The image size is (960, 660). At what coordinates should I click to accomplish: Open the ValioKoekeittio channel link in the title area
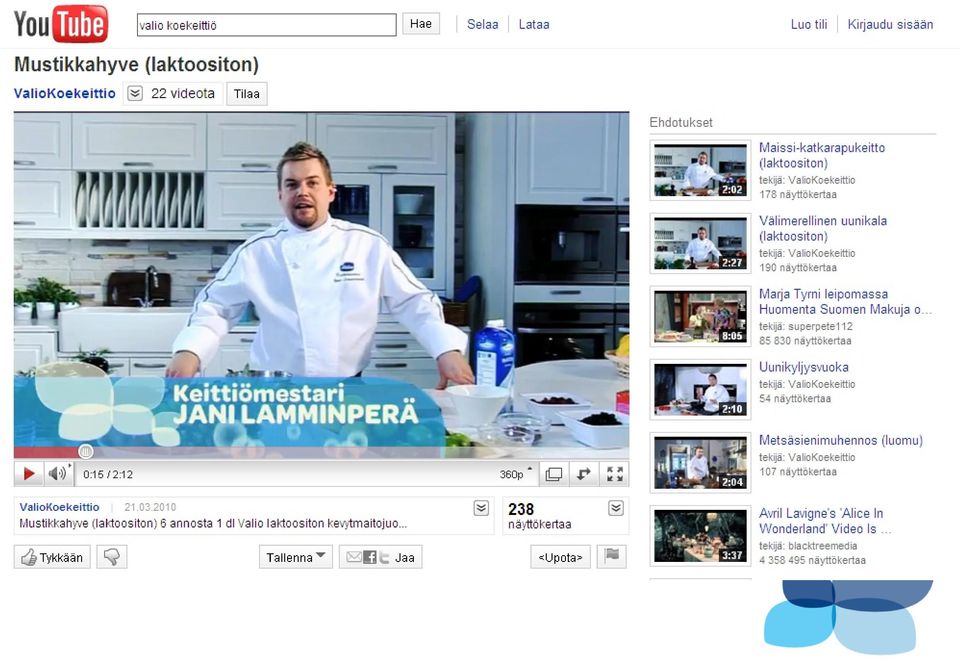pyautogui.click(x=65, y=93)
